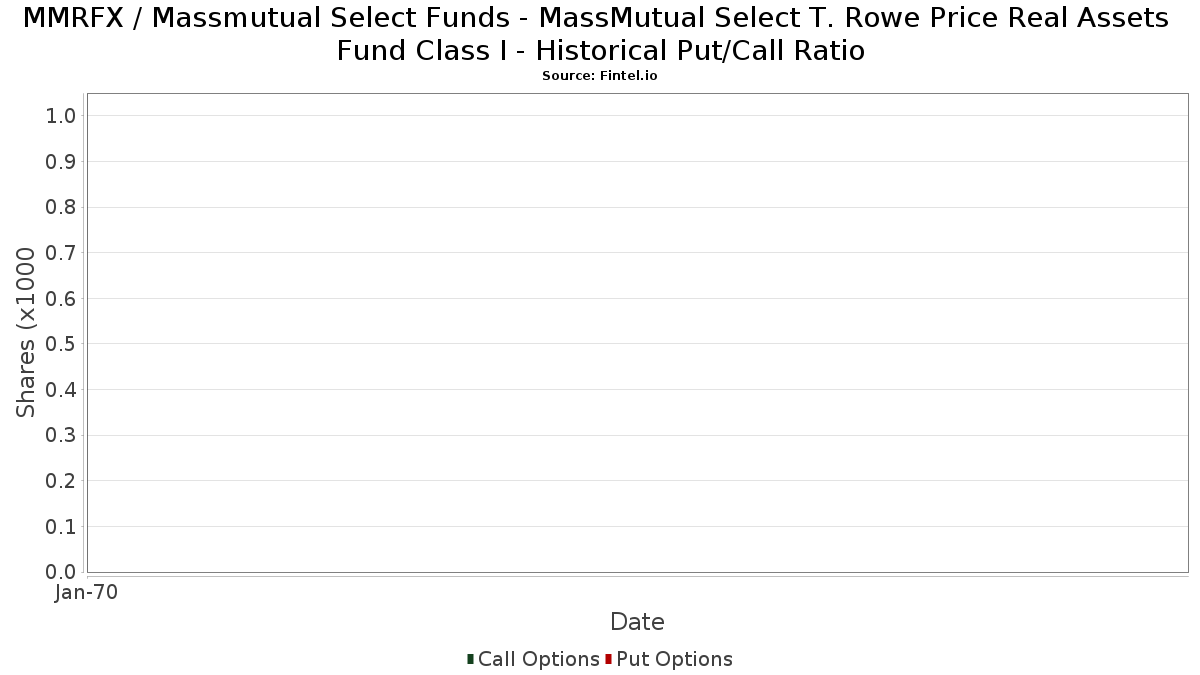Screen dimensions: 1200x675
Task: Click the Shares (x1000 y-axis title
Action: click(27, 333)
